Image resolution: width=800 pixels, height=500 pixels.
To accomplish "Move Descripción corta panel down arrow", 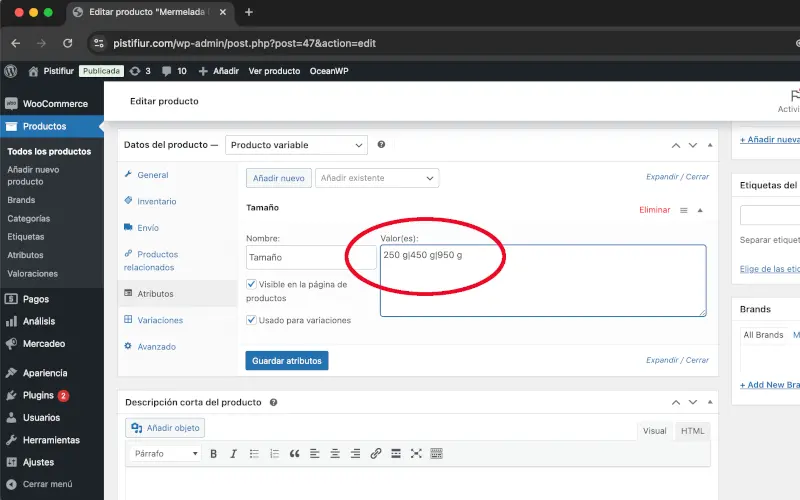I will [692, 403].
